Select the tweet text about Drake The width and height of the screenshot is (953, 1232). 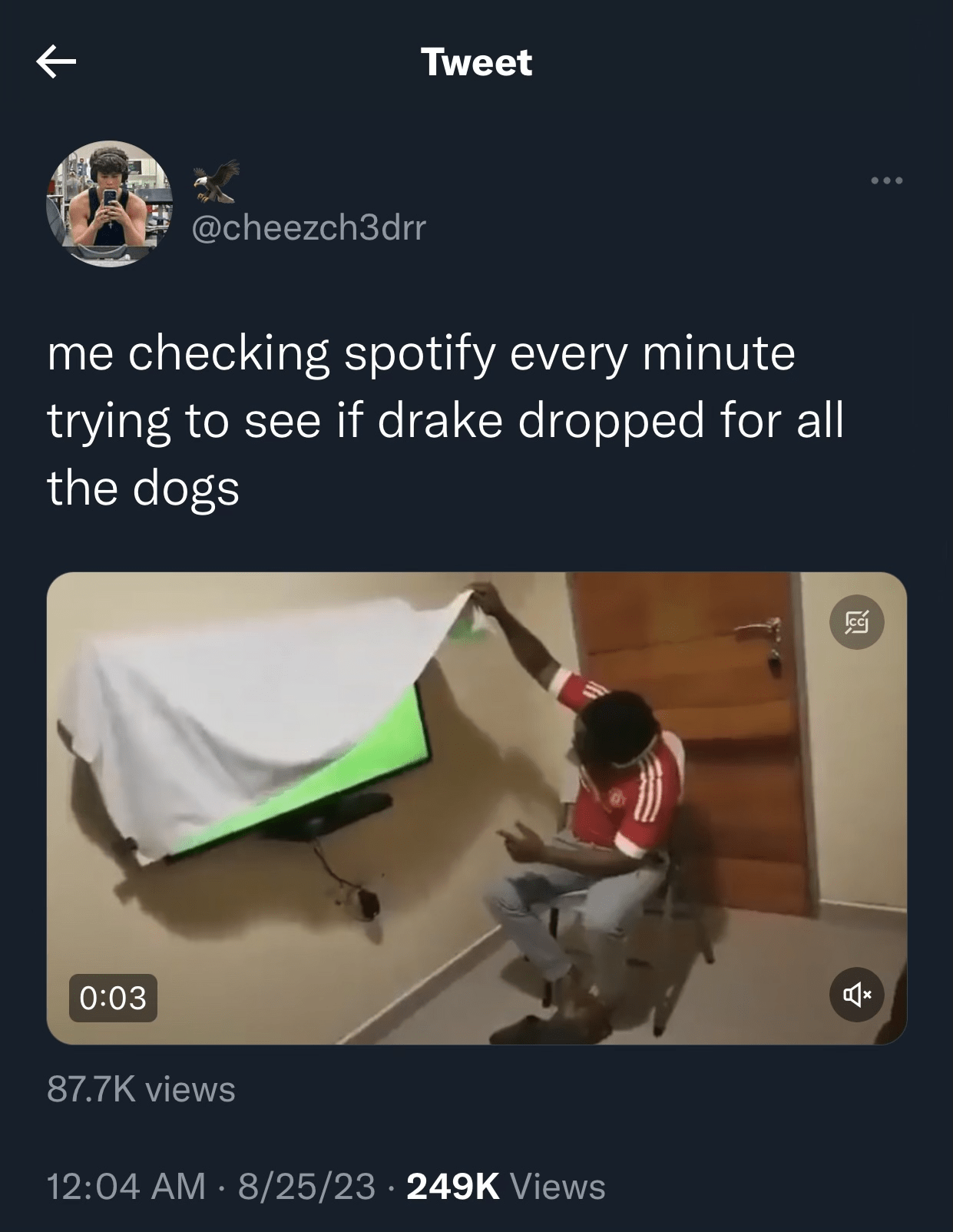(445, 420)
